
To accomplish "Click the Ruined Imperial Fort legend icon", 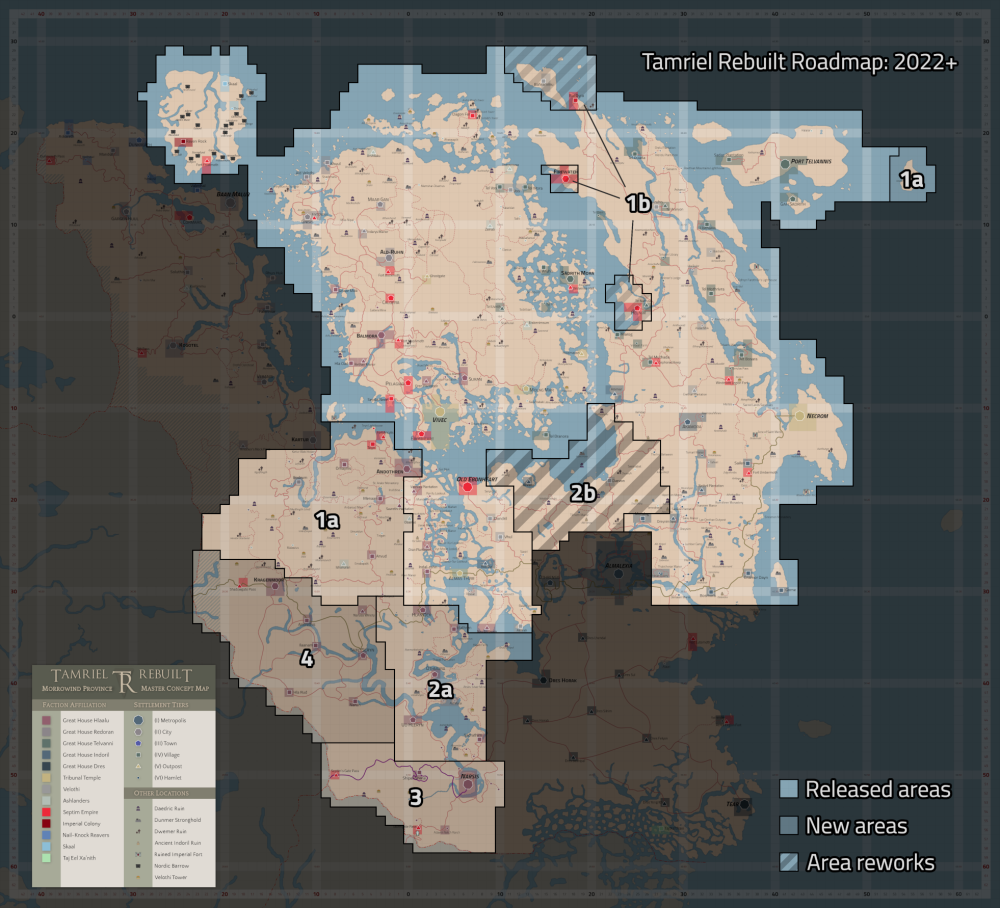I will pyautogui.click(x=138, y=854).
